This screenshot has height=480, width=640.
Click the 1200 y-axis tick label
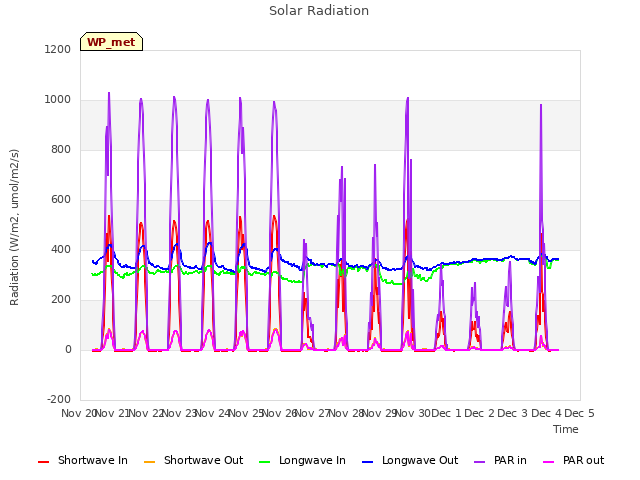click(58, 49)
